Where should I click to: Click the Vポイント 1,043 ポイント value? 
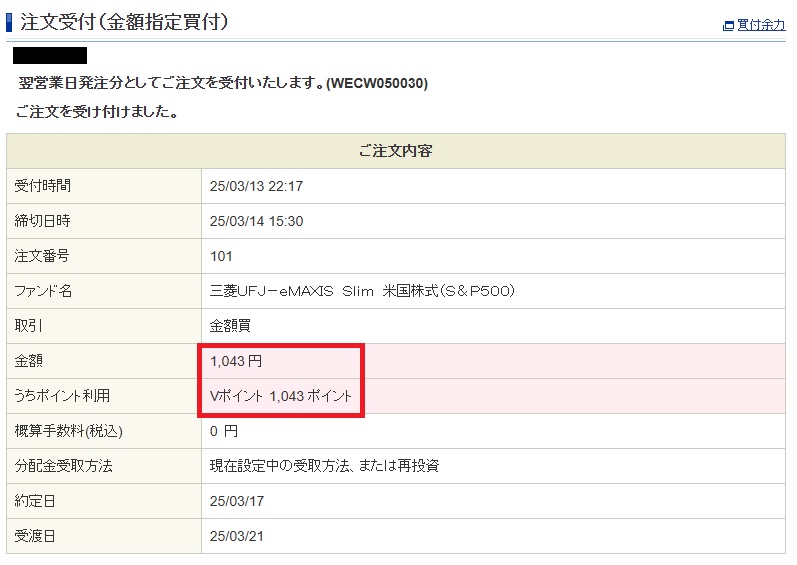pos(281,396)
